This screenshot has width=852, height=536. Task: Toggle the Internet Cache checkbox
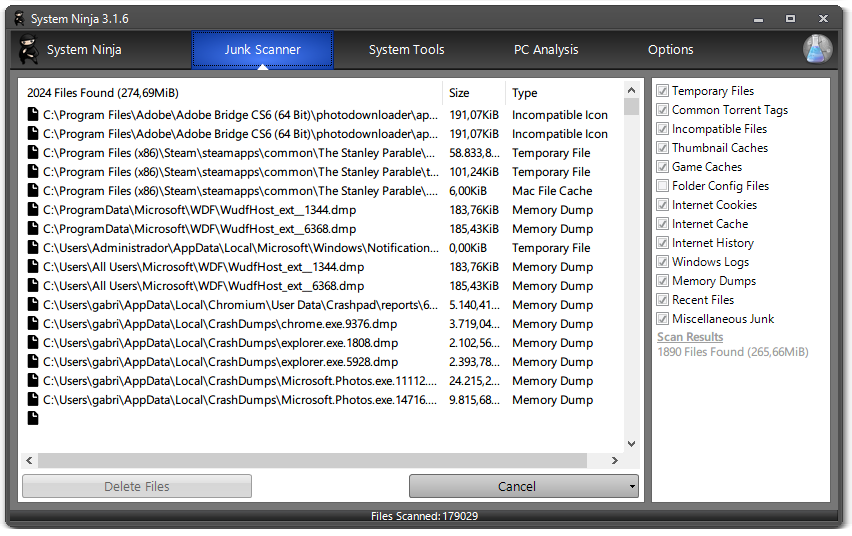click(662, 224)
